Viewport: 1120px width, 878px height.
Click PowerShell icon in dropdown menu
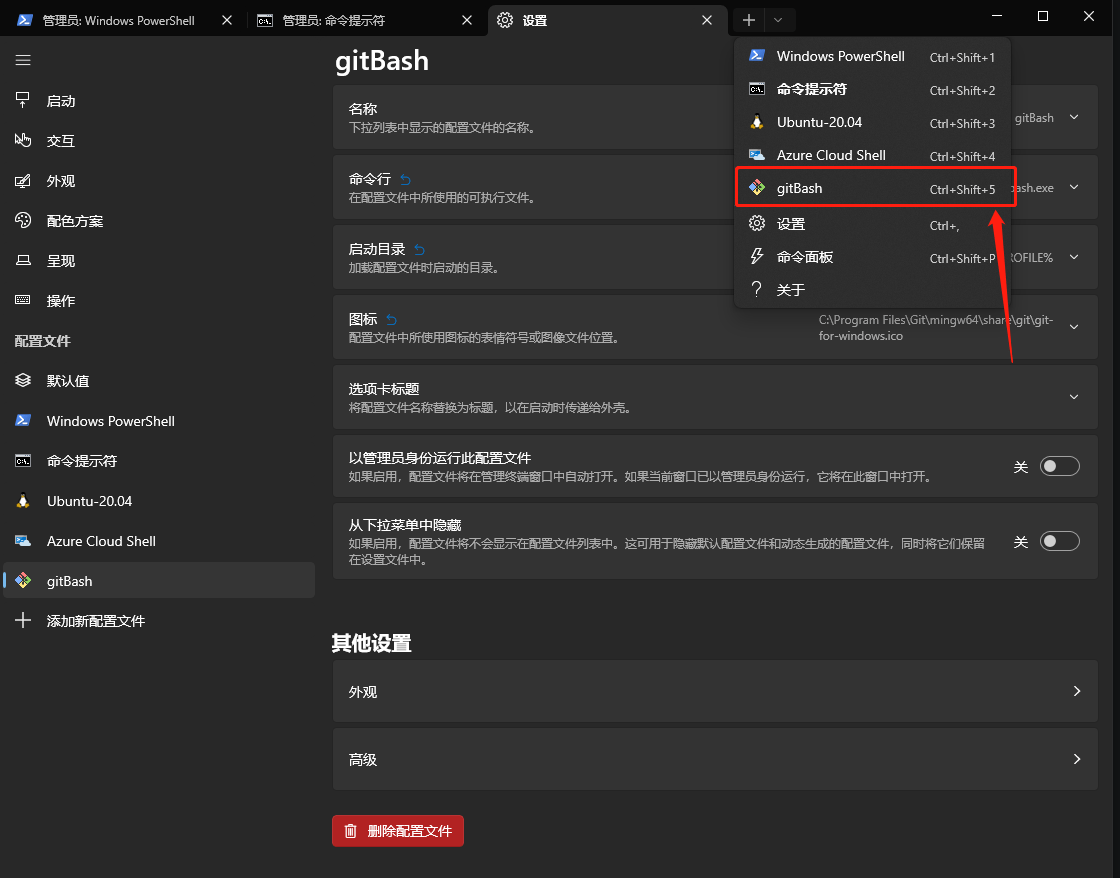pyautogui.click(x=756, y=56)
